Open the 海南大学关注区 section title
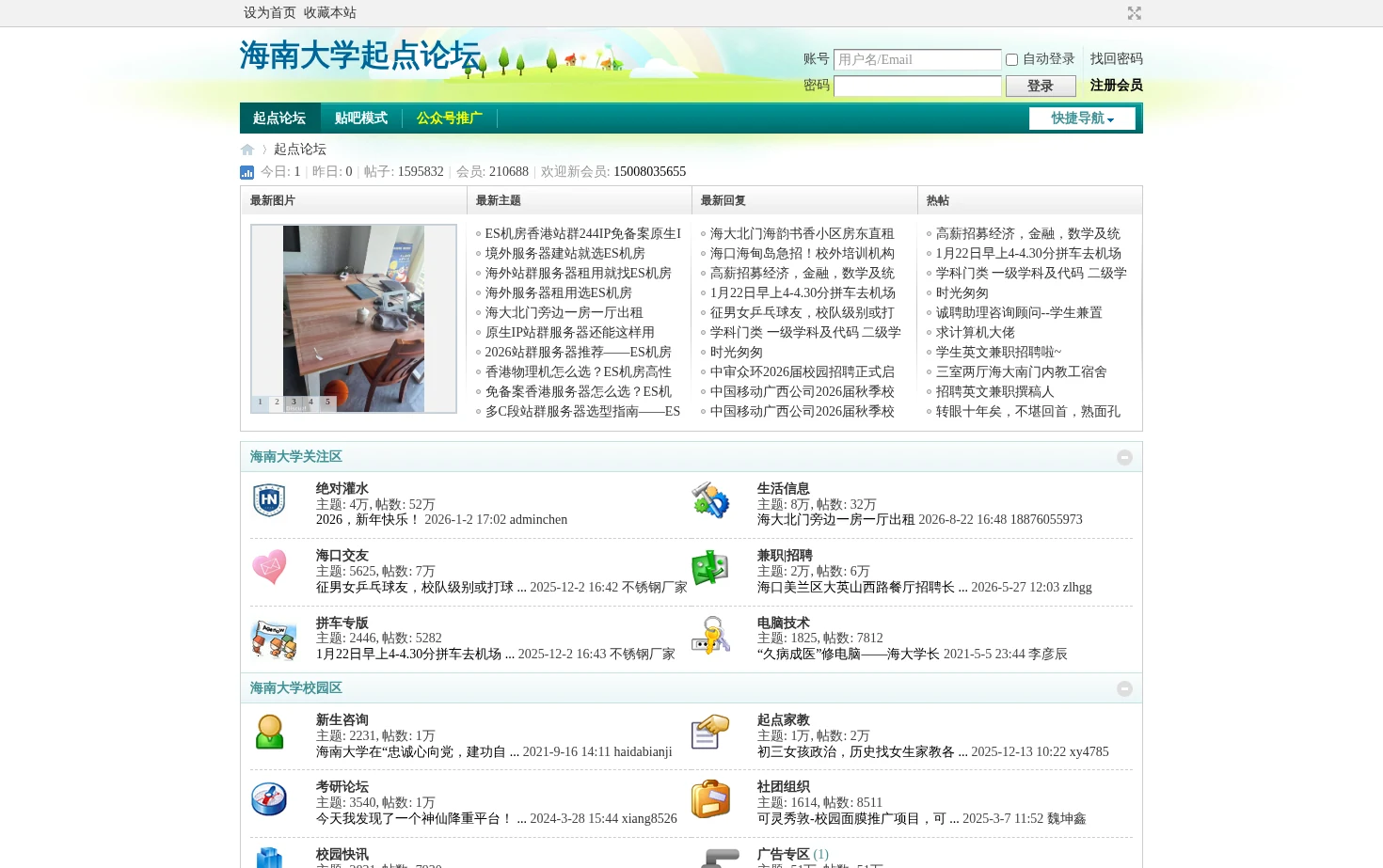 tap(296, 456)
